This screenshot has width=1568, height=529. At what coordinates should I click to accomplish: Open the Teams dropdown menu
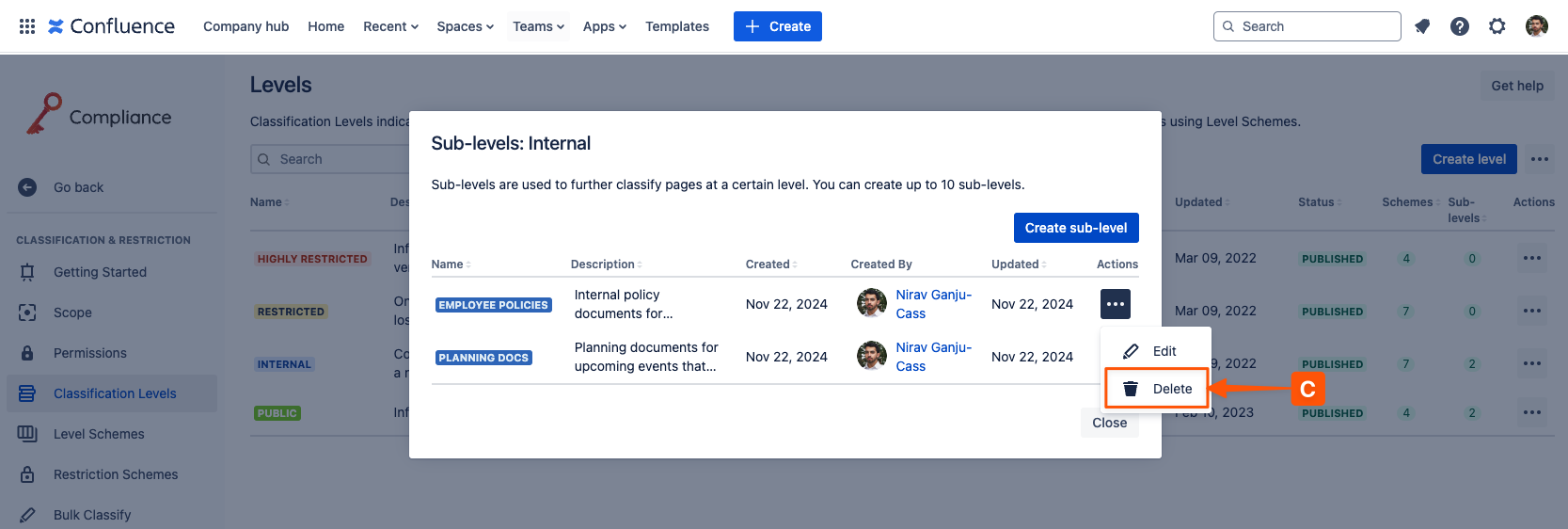[538, 26]
